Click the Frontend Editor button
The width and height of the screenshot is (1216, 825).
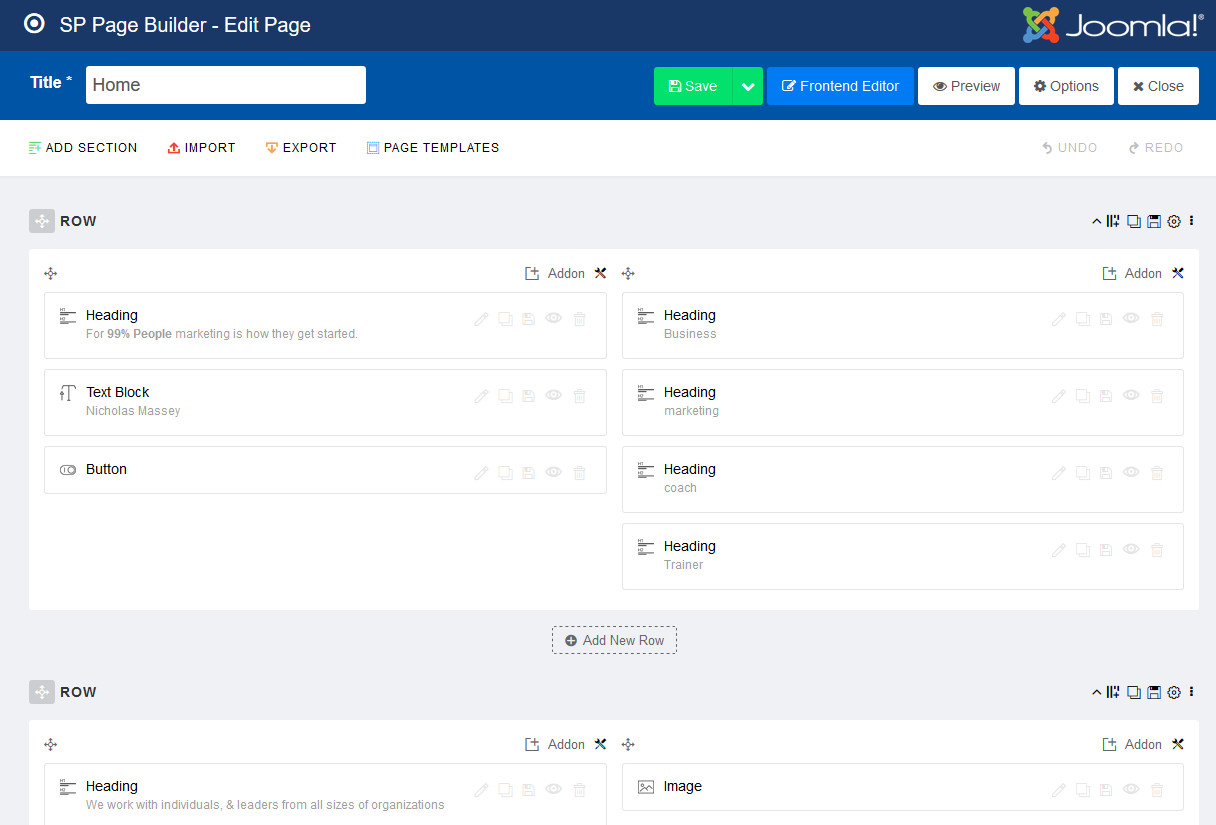click(840, 86)
